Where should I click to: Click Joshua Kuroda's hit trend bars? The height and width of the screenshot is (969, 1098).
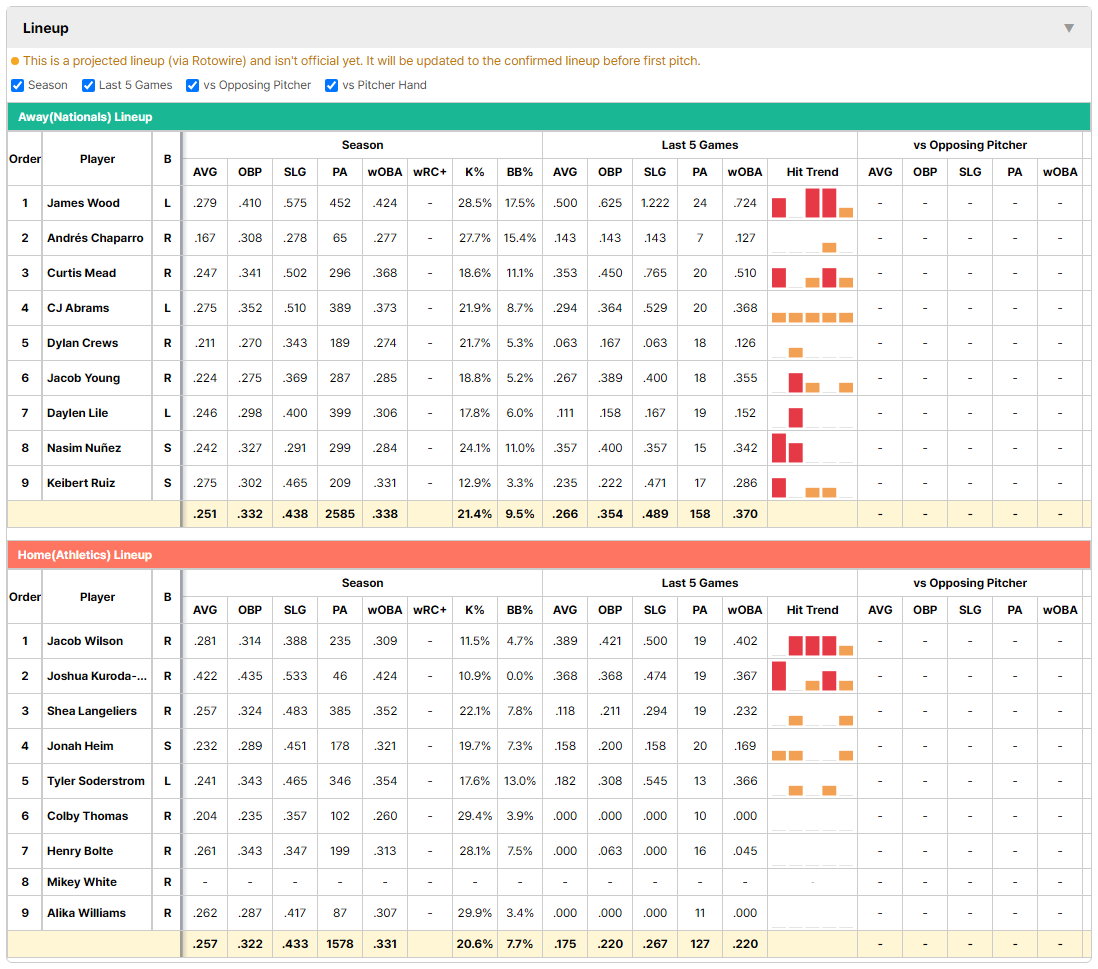[x=812, y=676]
